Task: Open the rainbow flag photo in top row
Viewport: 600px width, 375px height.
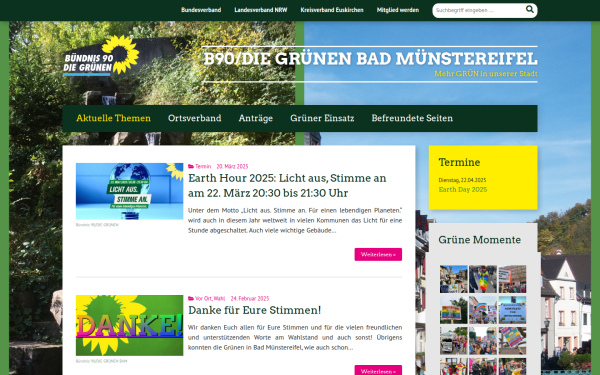Action: (x=483, y=279)
